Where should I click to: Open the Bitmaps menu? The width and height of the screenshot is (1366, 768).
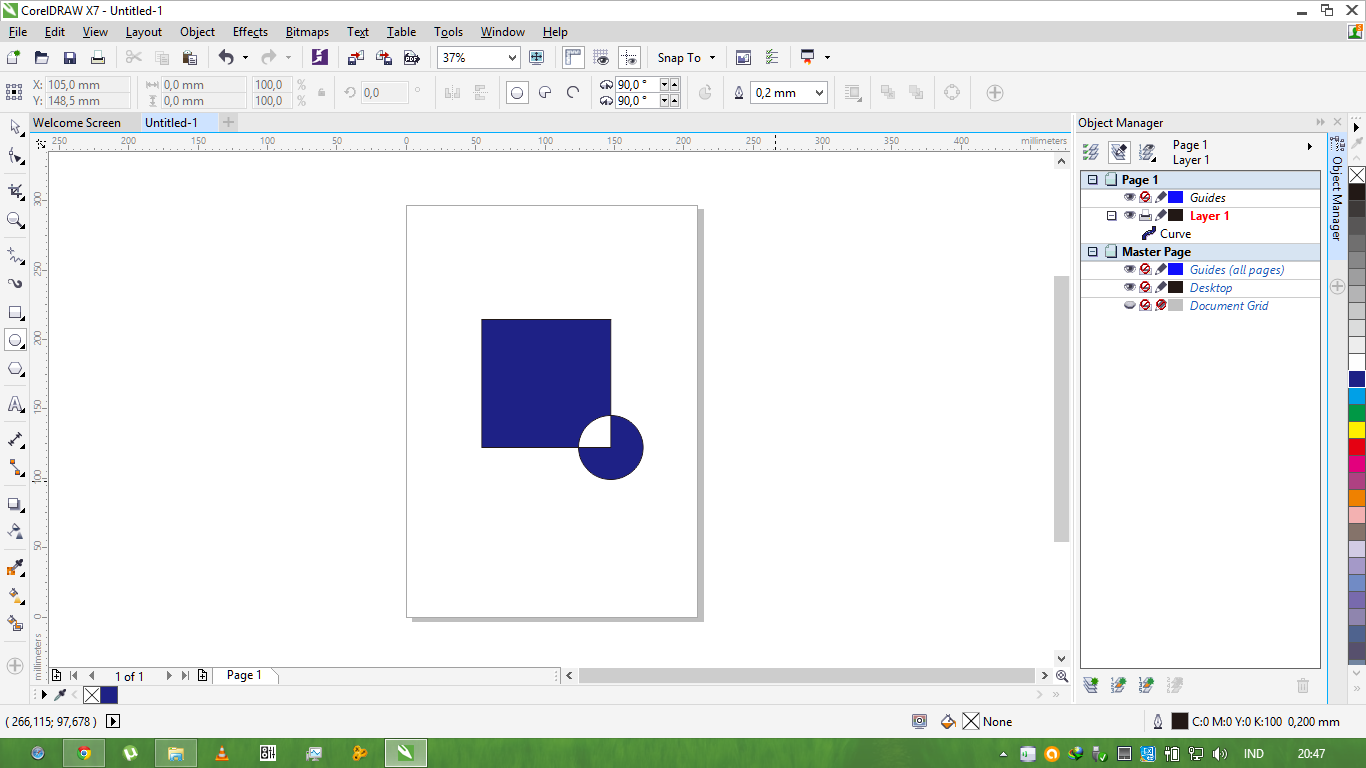click(307, 31)
